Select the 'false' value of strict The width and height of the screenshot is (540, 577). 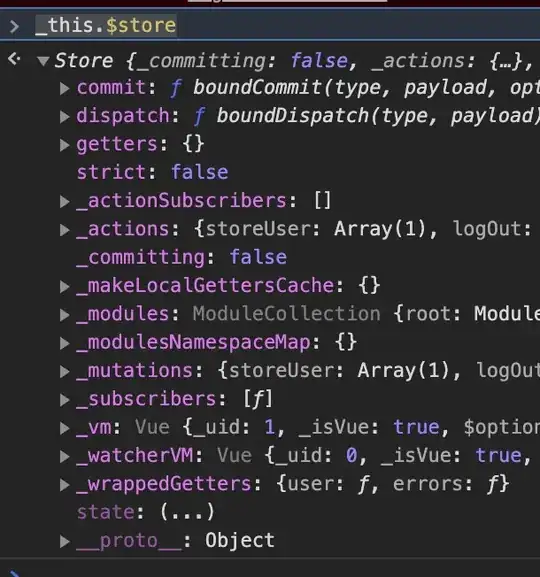coord(200,172)
